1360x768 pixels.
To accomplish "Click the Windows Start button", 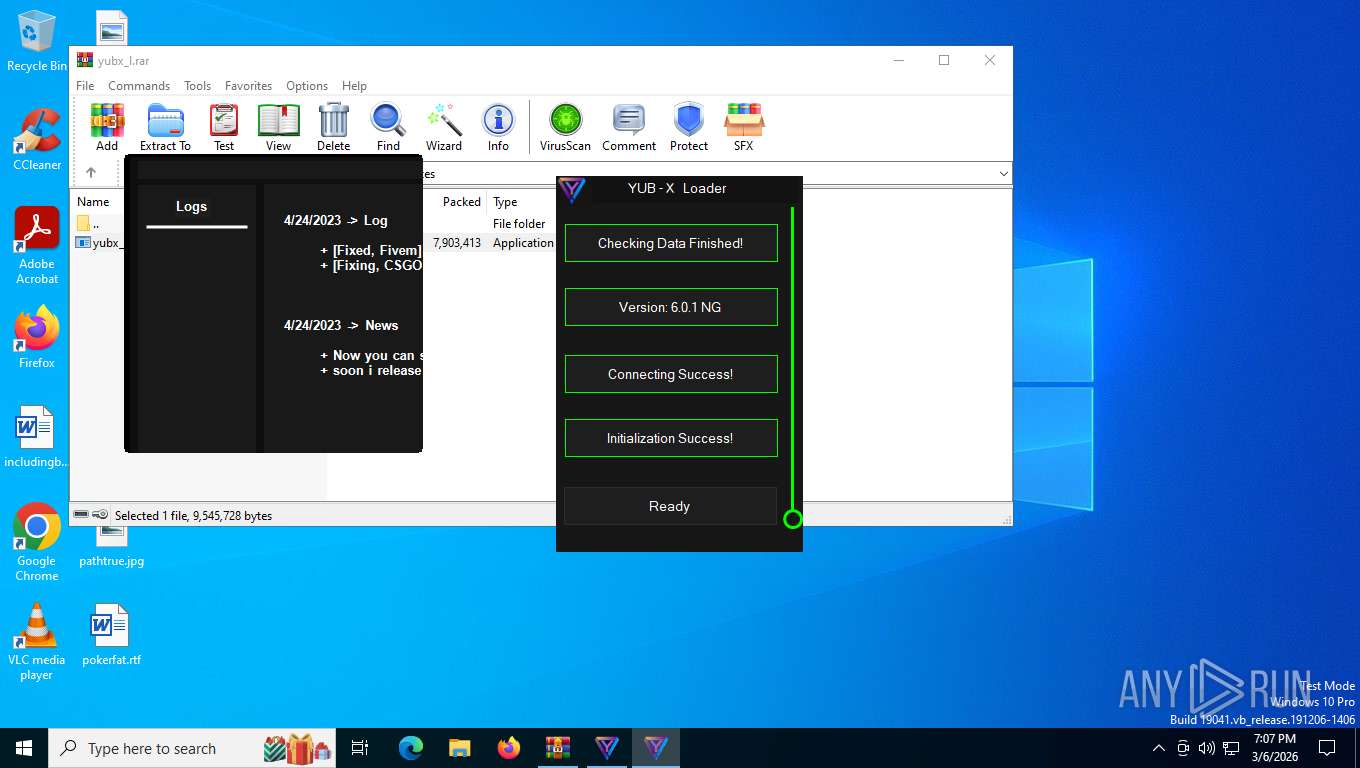I will click(24, 748).
